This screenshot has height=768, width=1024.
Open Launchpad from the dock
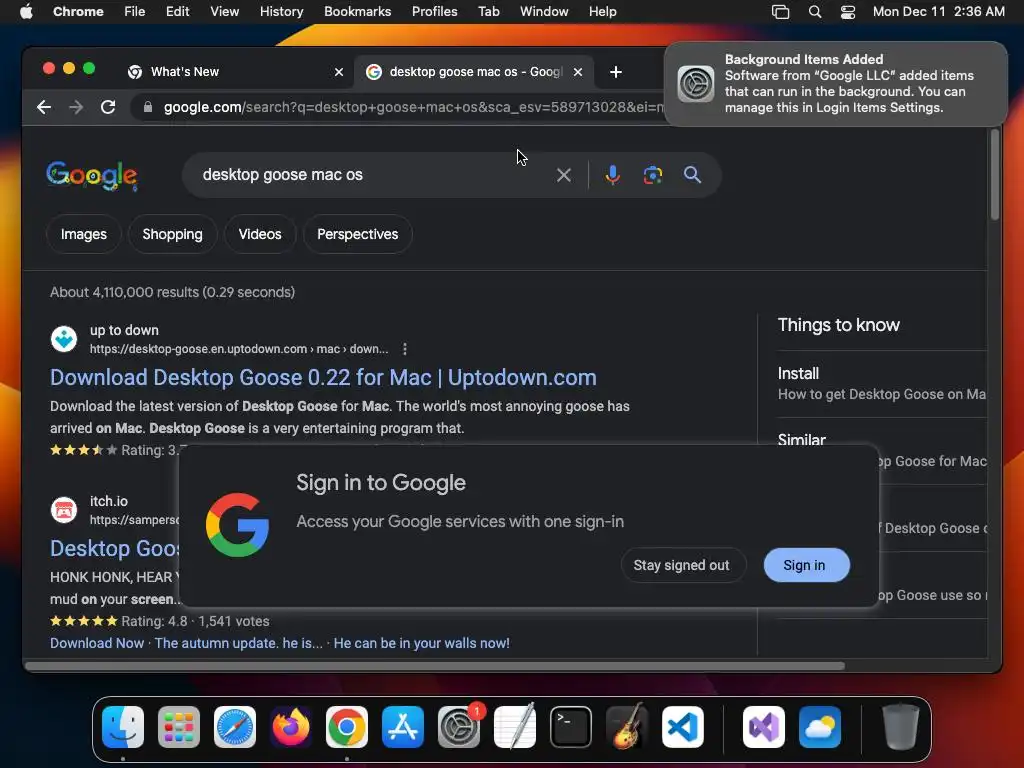[179, 727]
